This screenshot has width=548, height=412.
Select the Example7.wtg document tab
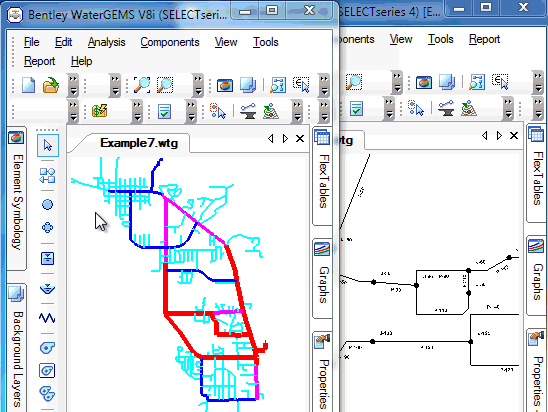coord(139,143)
